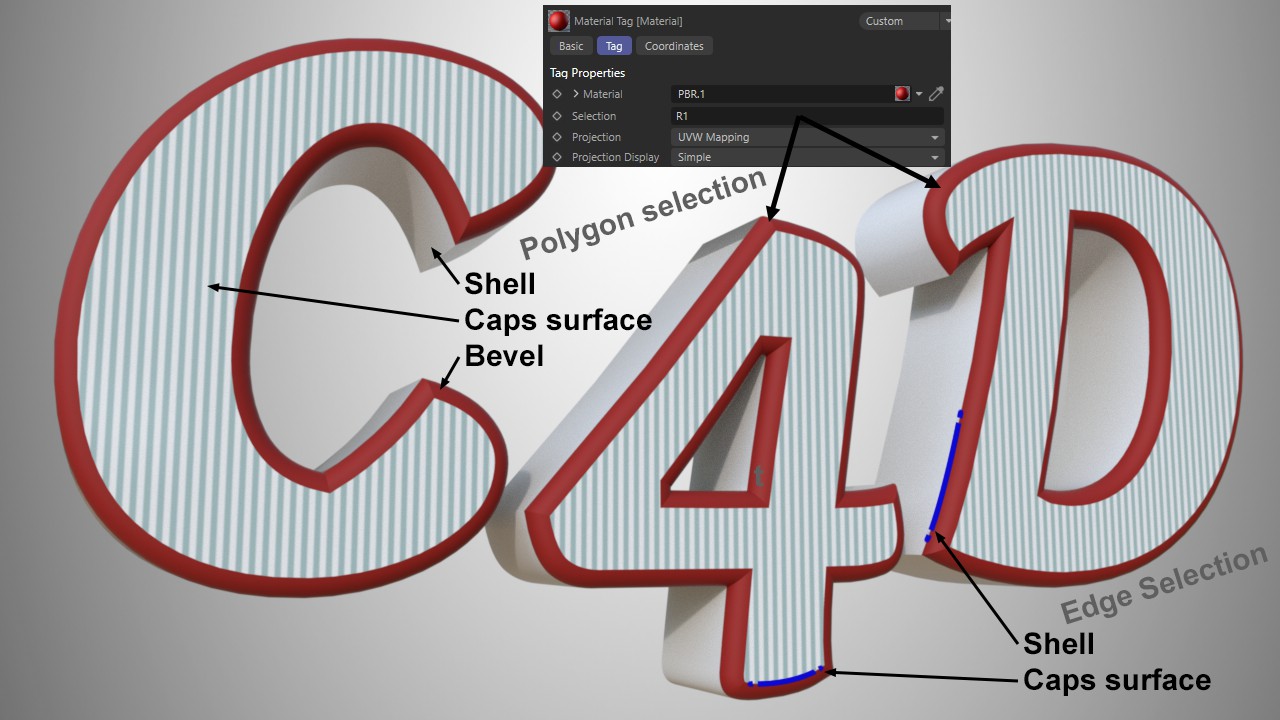Viewport: 1280px width, 720px height.
Task: Toggle animation diamond next to Projection Display
Action: (x=557, y=157)
